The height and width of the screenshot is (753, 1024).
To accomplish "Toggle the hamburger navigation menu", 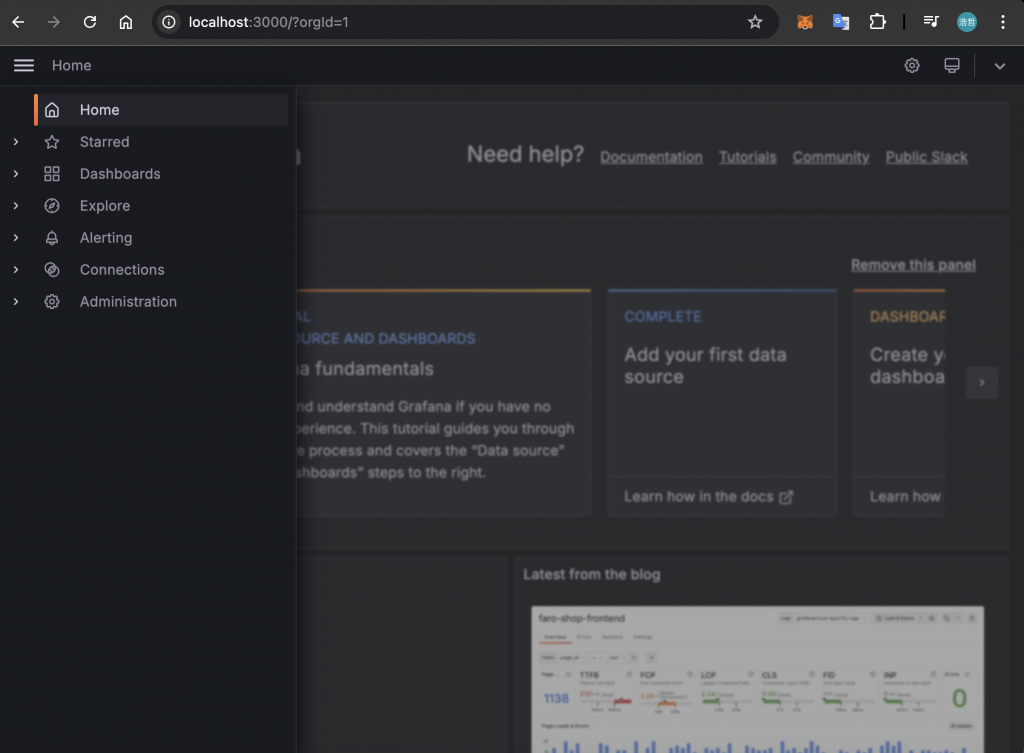I will [x=24, y=65].
